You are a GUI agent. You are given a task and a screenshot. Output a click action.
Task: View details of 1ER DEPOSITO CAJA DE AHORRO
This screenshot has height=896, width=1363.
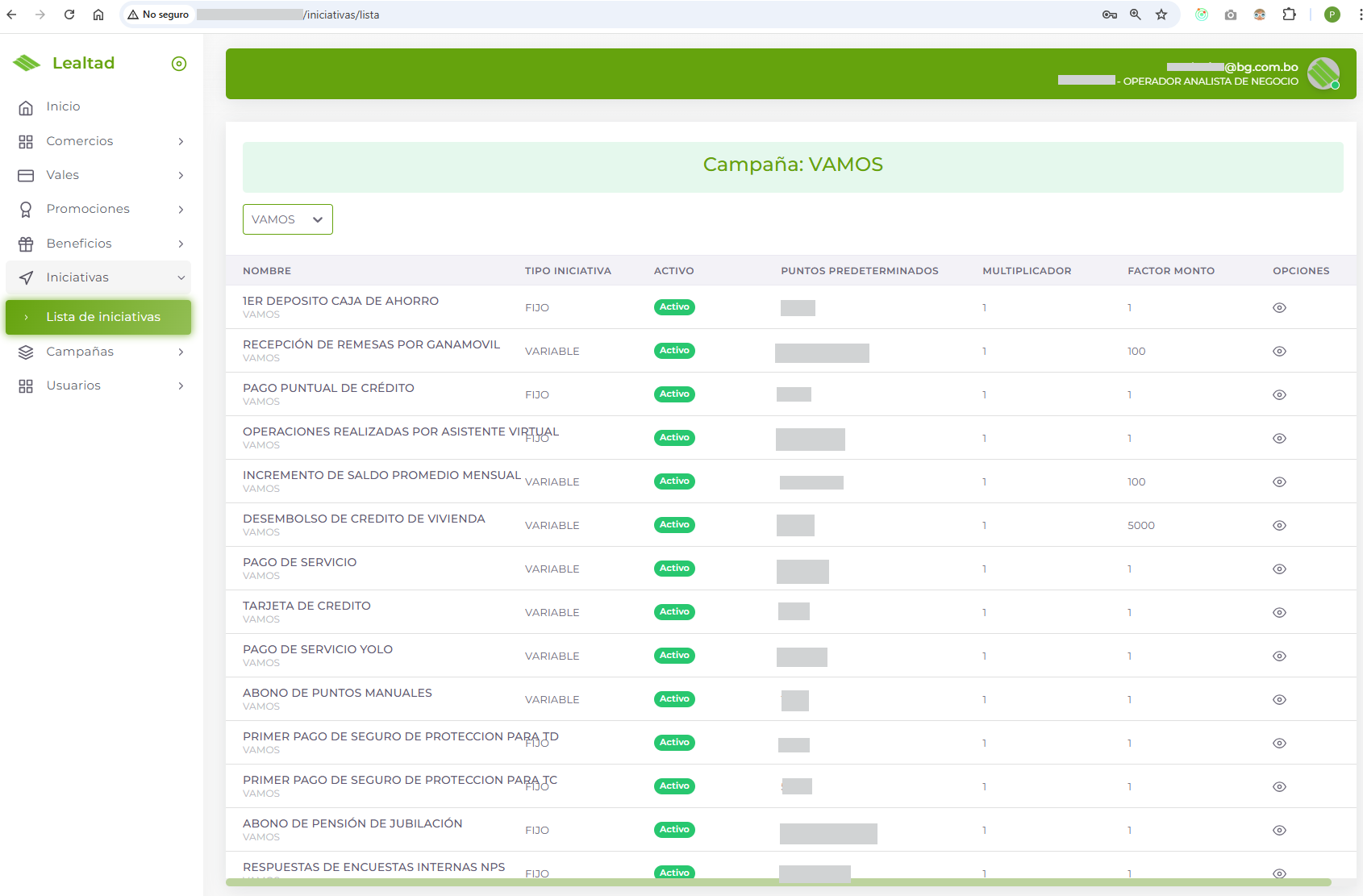(x=1279, y=307)
